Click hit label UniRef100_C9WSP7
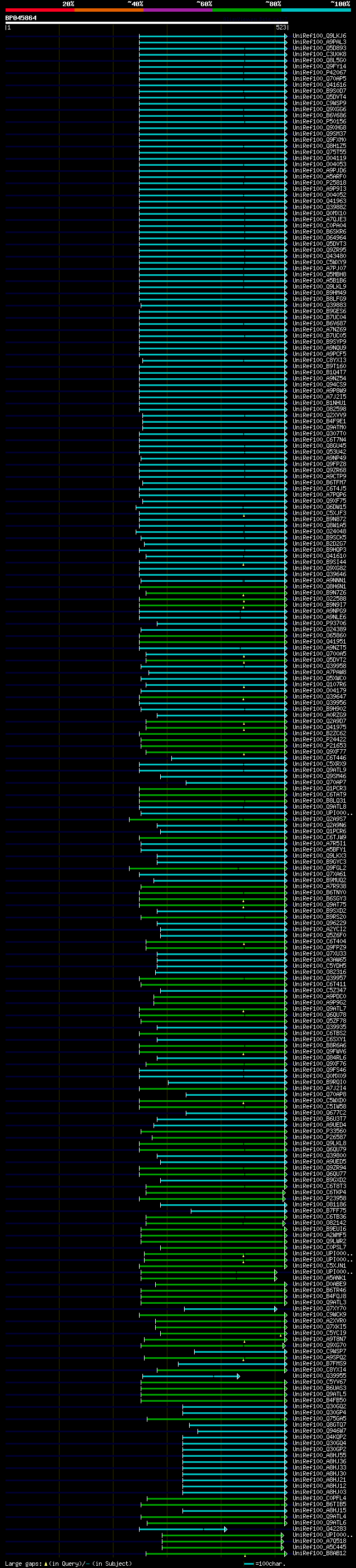 (319, 1351)
